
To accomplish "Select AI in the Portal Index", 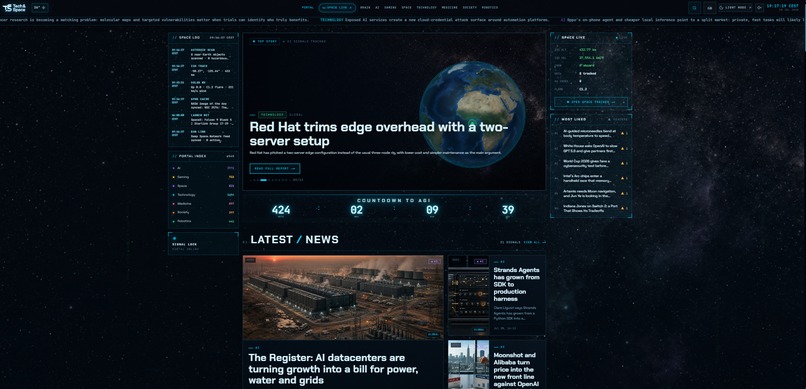I will point(204,168).
